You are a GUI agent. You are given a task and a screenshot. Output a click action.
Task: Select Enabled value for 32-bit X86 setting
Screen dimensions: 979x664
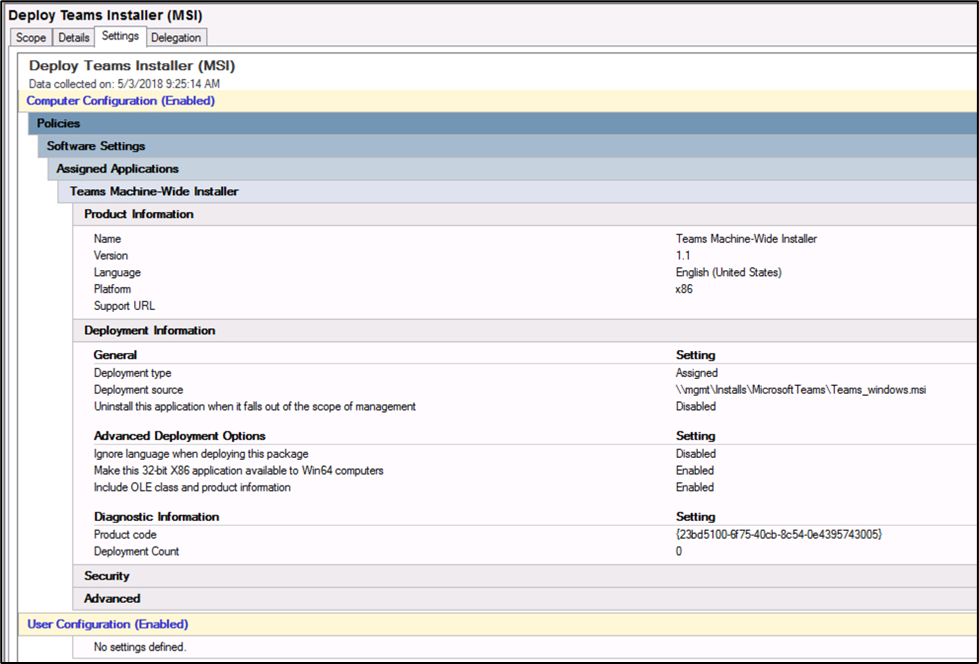coord(695,470)
